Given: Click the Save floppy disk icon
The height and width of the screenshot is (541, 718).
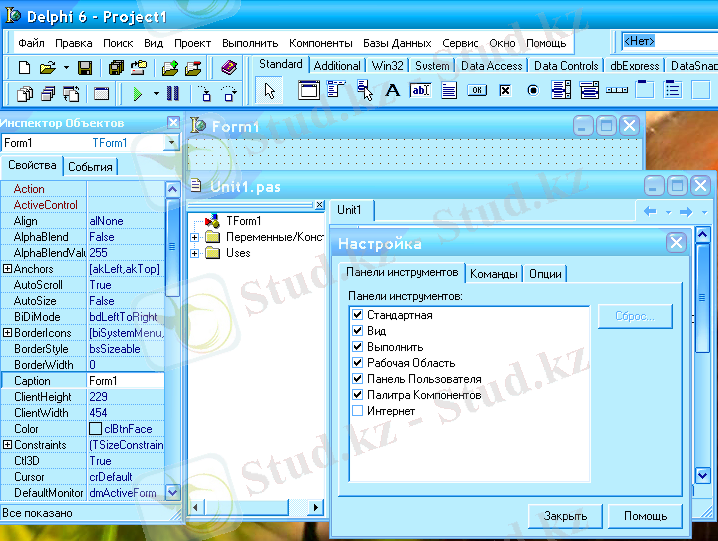Looking at the screenshot, I should click(85, 68).
